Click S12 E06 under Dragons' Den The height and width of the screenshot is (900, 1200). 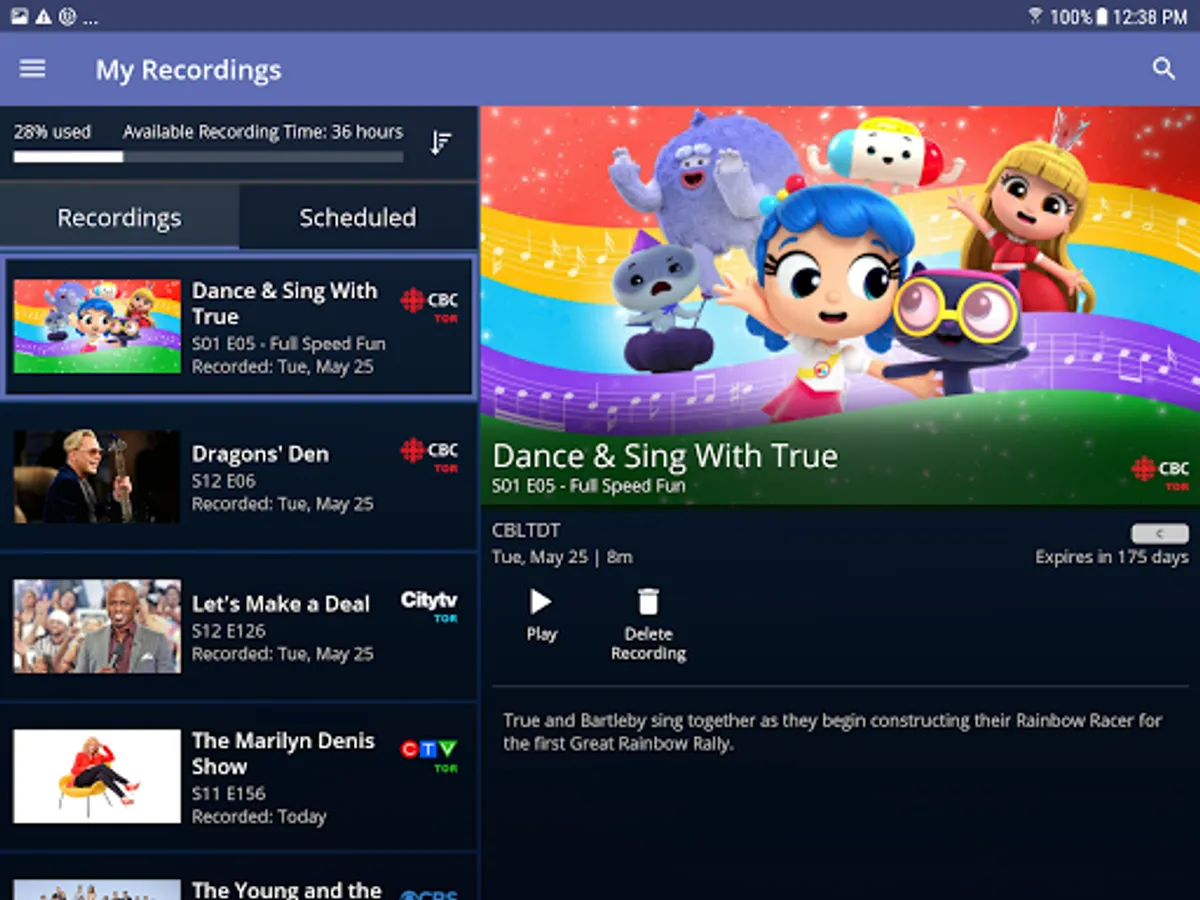click(224, 480)
